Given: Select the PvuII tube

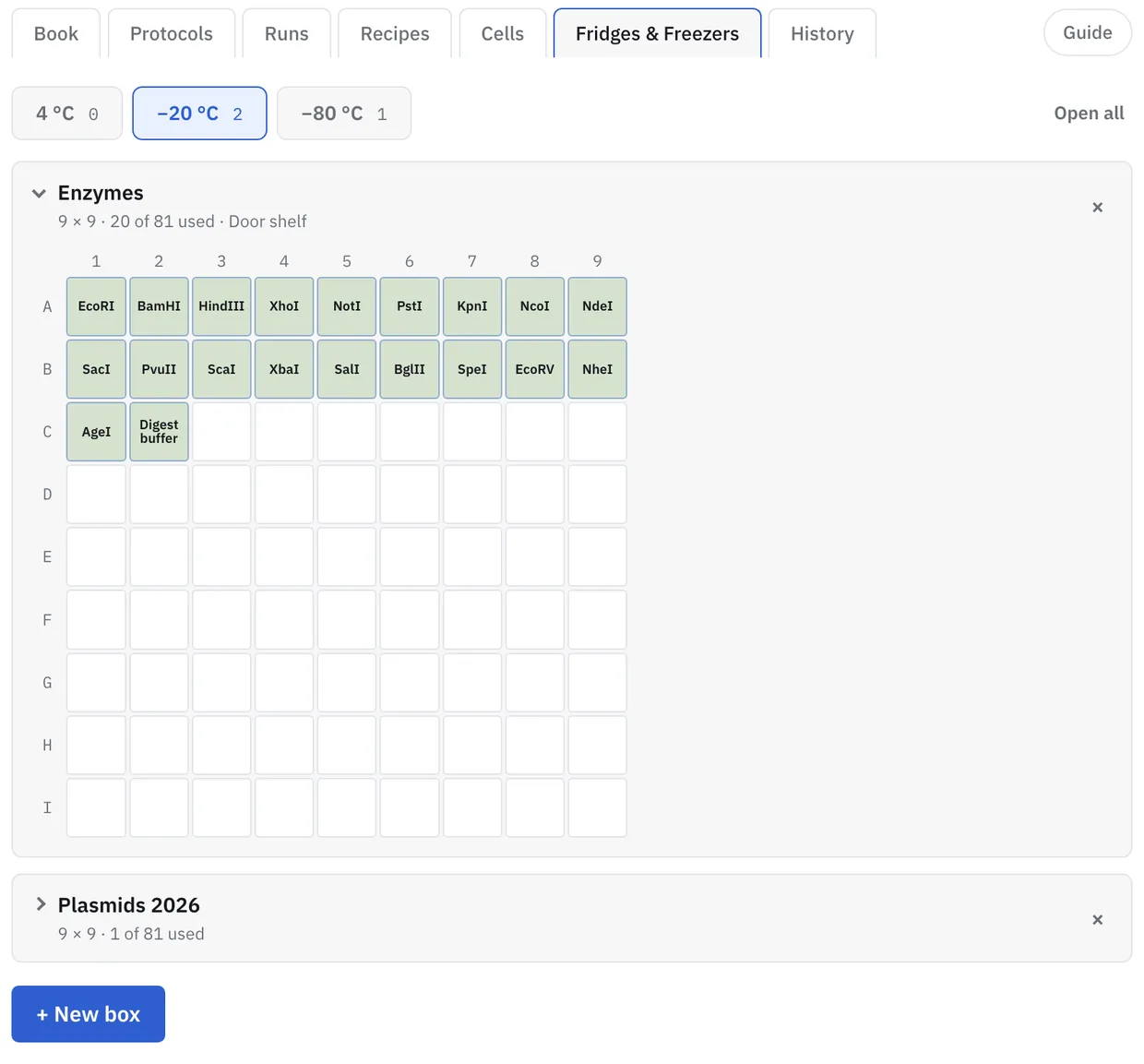Looking at the screenshot, I should click(x=159, y=369).
